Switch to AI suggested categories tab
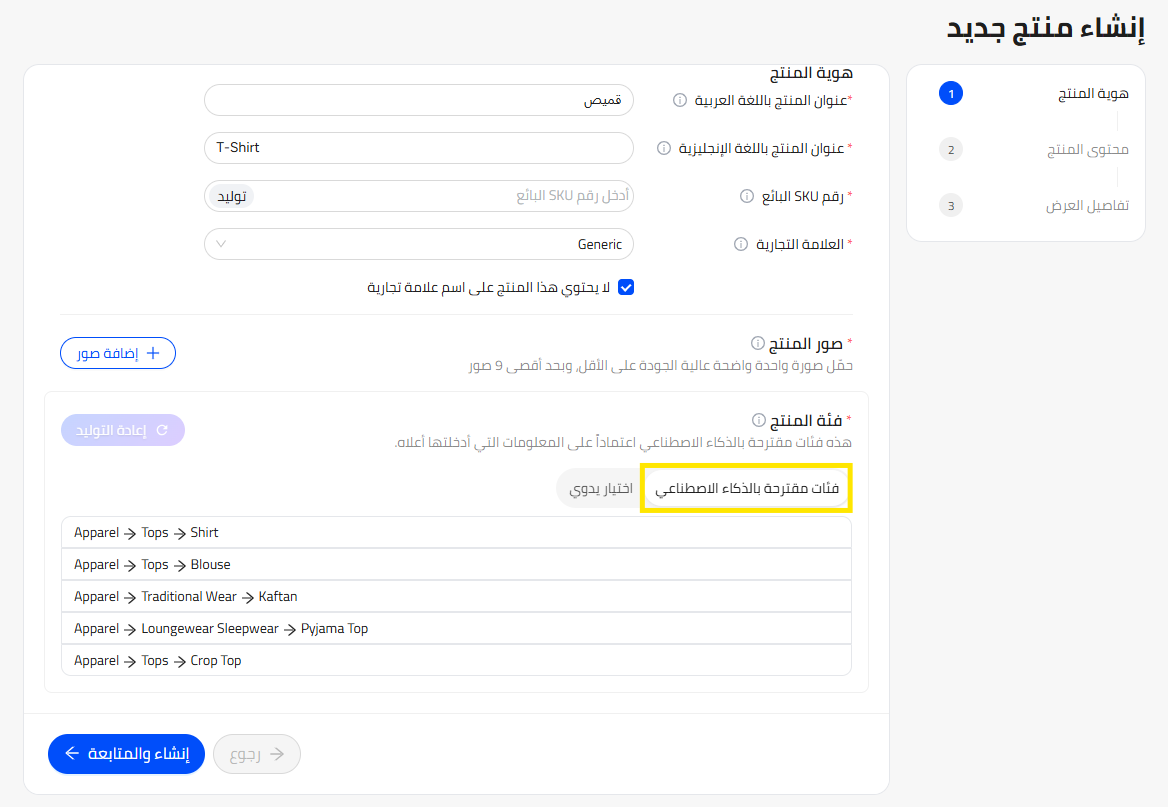Viewport: 1168px width, 807px height. click(746, 489)
